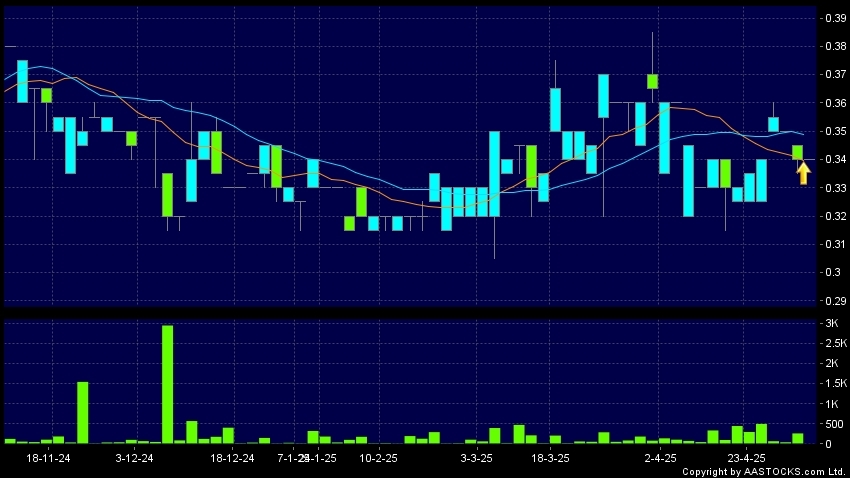Click the AASTOCKS.com copyright text
This screenshot has height=478, width=850.
click(765, 472)
